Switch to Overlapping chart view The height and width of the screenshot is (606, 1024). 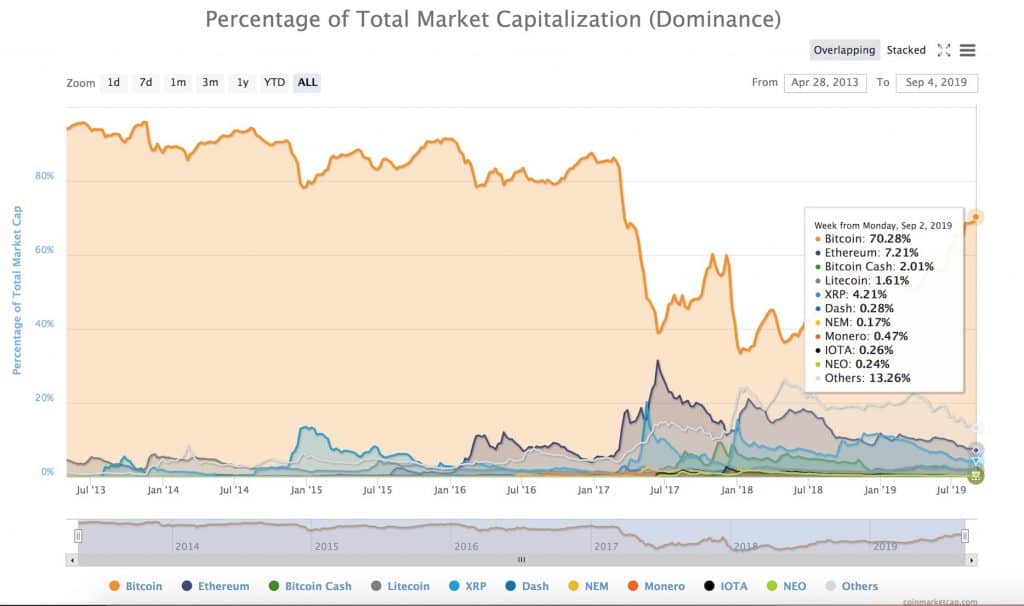pos(844,50)
